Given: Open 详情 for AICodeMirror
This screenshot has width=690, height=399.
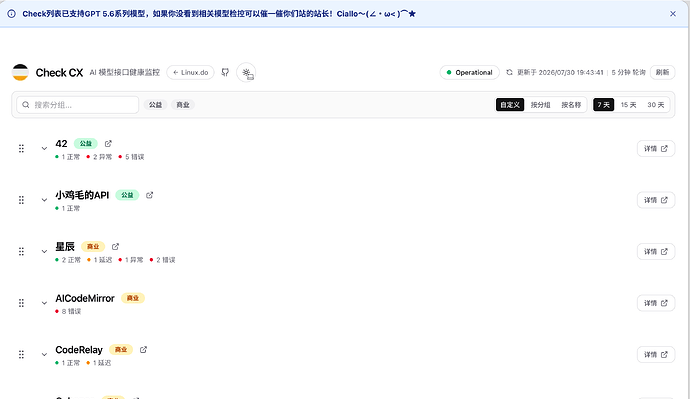Looking at the screenshot, I should (x=656, y=303).
